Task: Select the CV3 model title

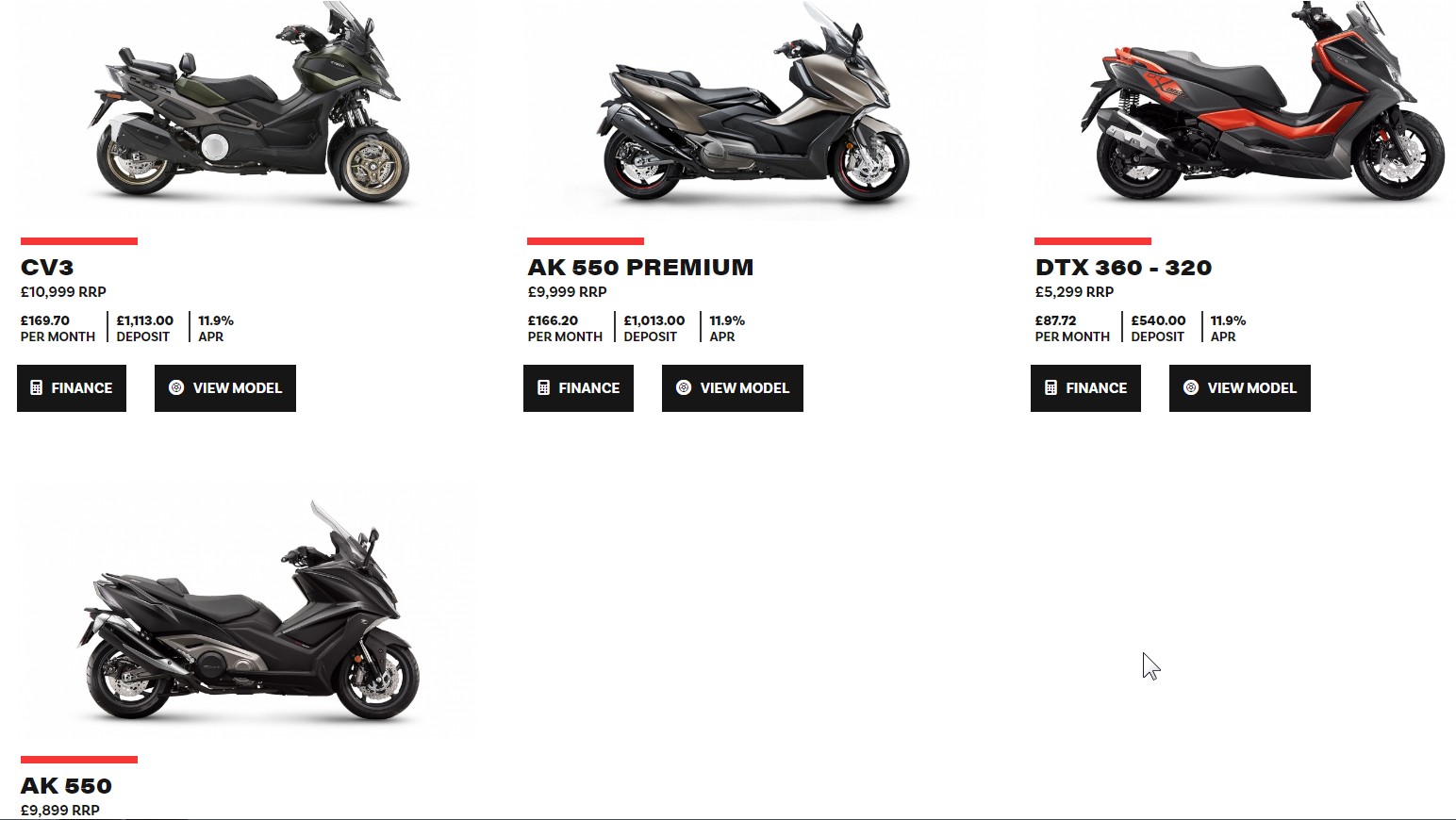Action: tap(47, 268)
